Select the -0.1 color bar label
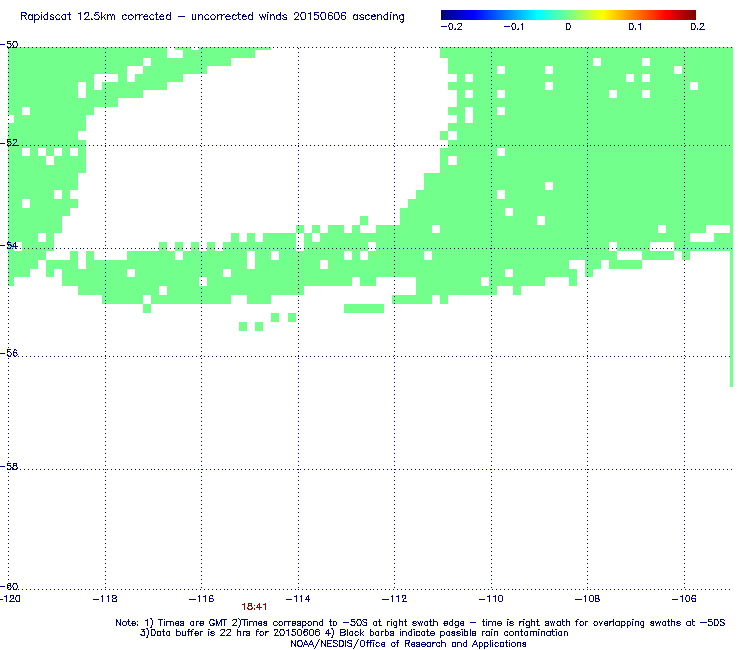The width and height of the screenshot is (740, 650). (x=513, y=27)
